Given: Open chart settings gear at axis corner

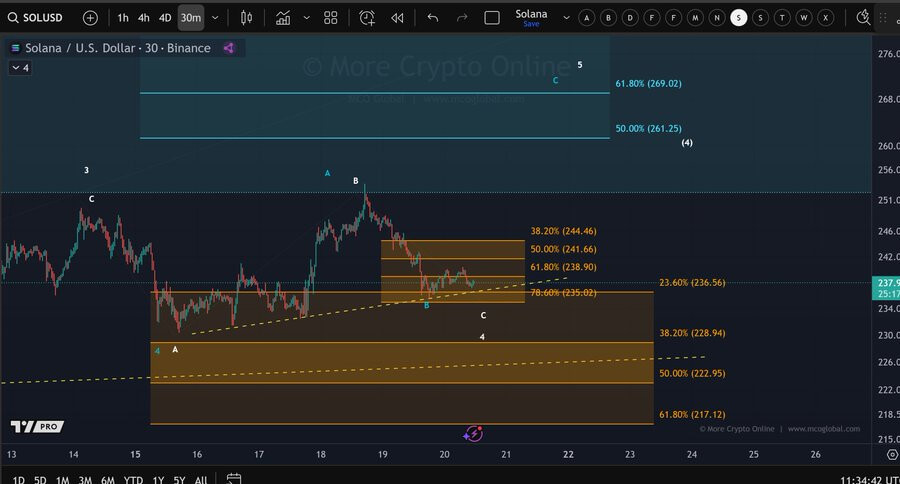Looking at the screenshot, I should [893, 455].
